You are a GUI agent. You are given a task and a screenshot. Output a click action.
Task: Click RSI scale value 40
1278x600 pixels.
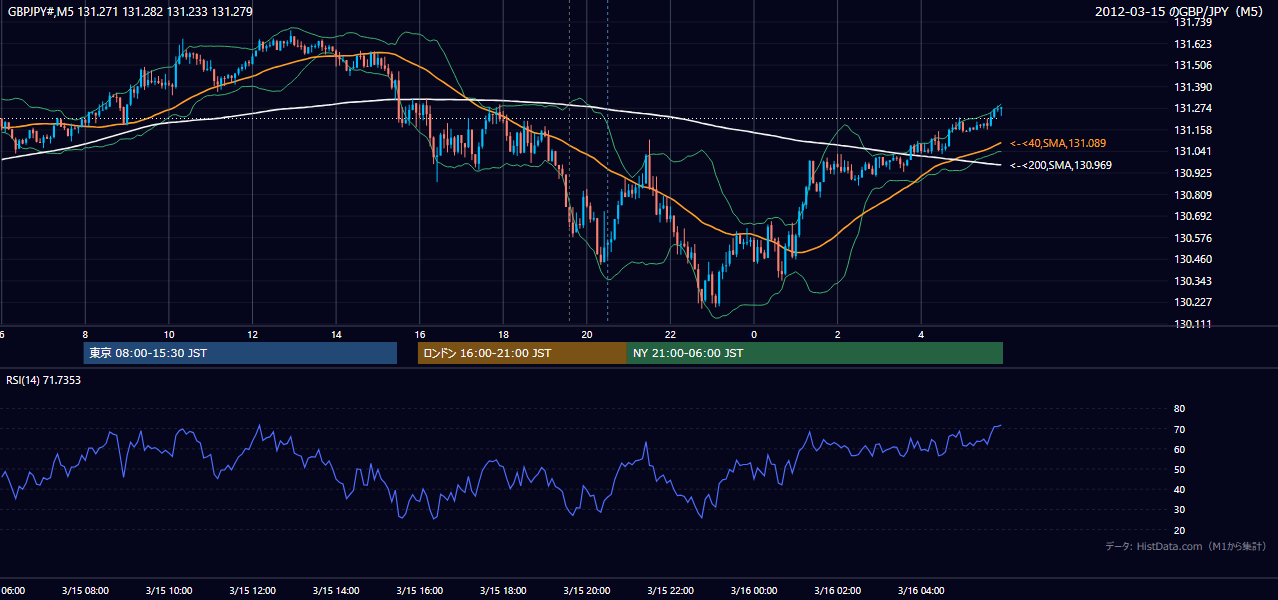point(1179,489)
